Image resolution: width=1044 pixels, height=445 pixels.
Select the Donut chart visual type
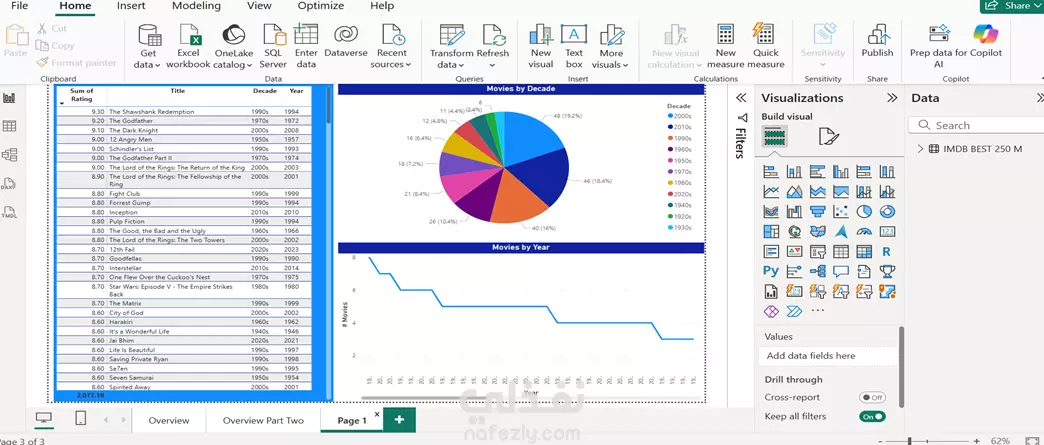click(x=887, y=211)
